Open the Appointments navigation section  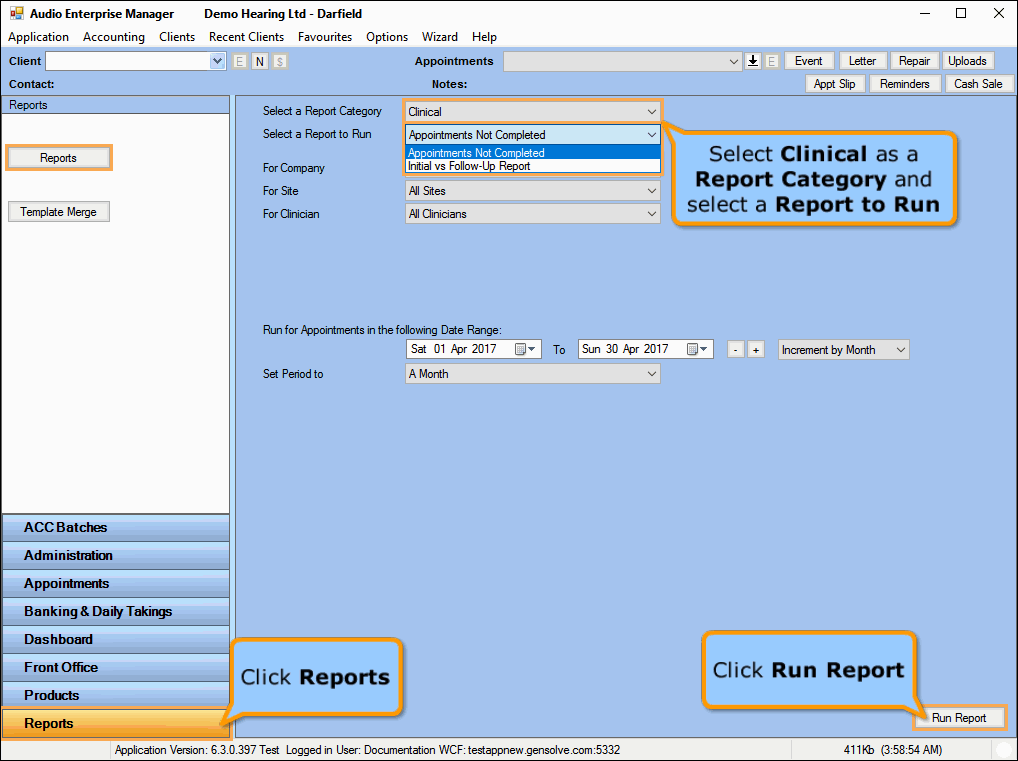[115, 583]
